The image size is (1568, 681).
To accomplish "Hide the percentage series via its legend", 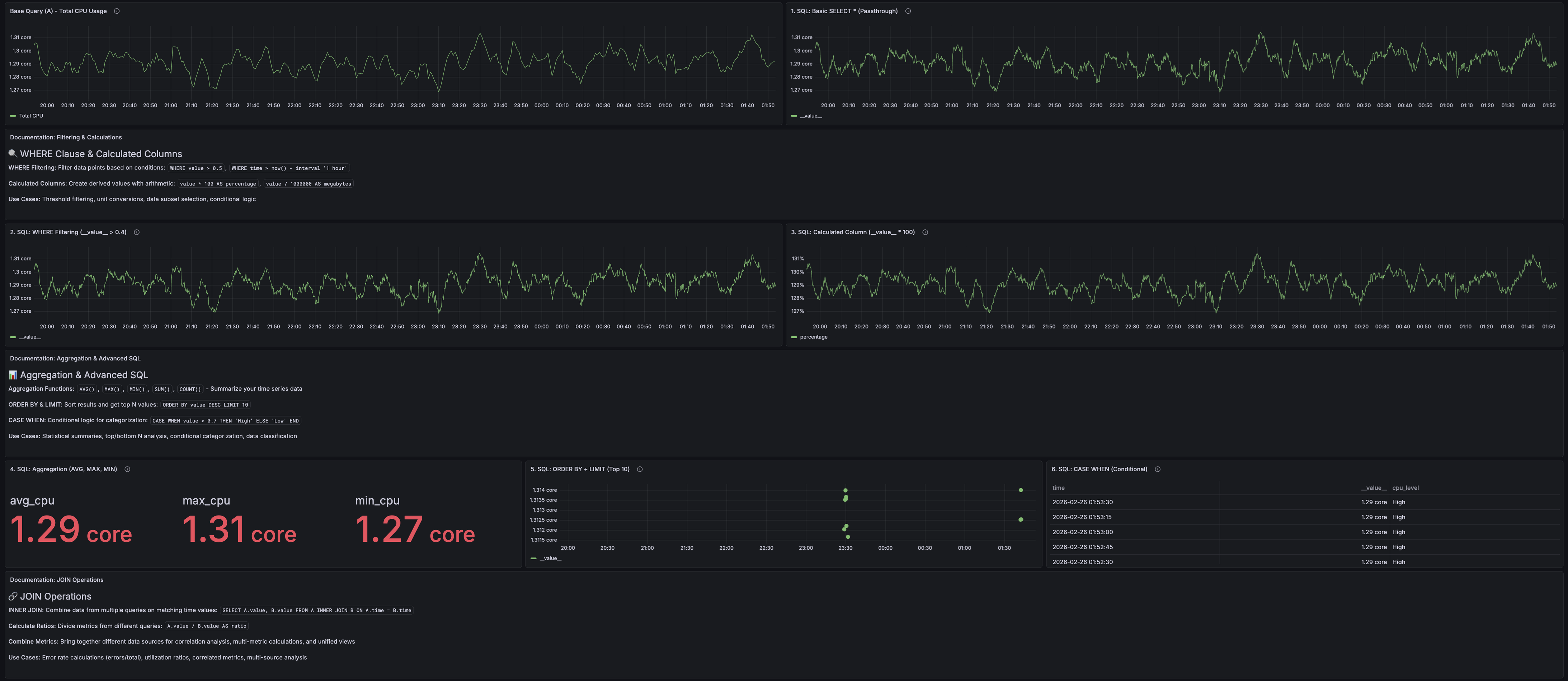I will (x=815, y=336).
